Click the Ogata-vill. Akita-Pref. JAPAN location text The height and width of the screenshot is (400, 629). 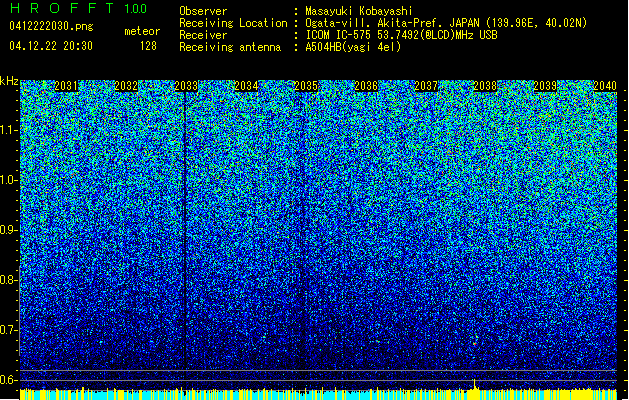[446, 23]
